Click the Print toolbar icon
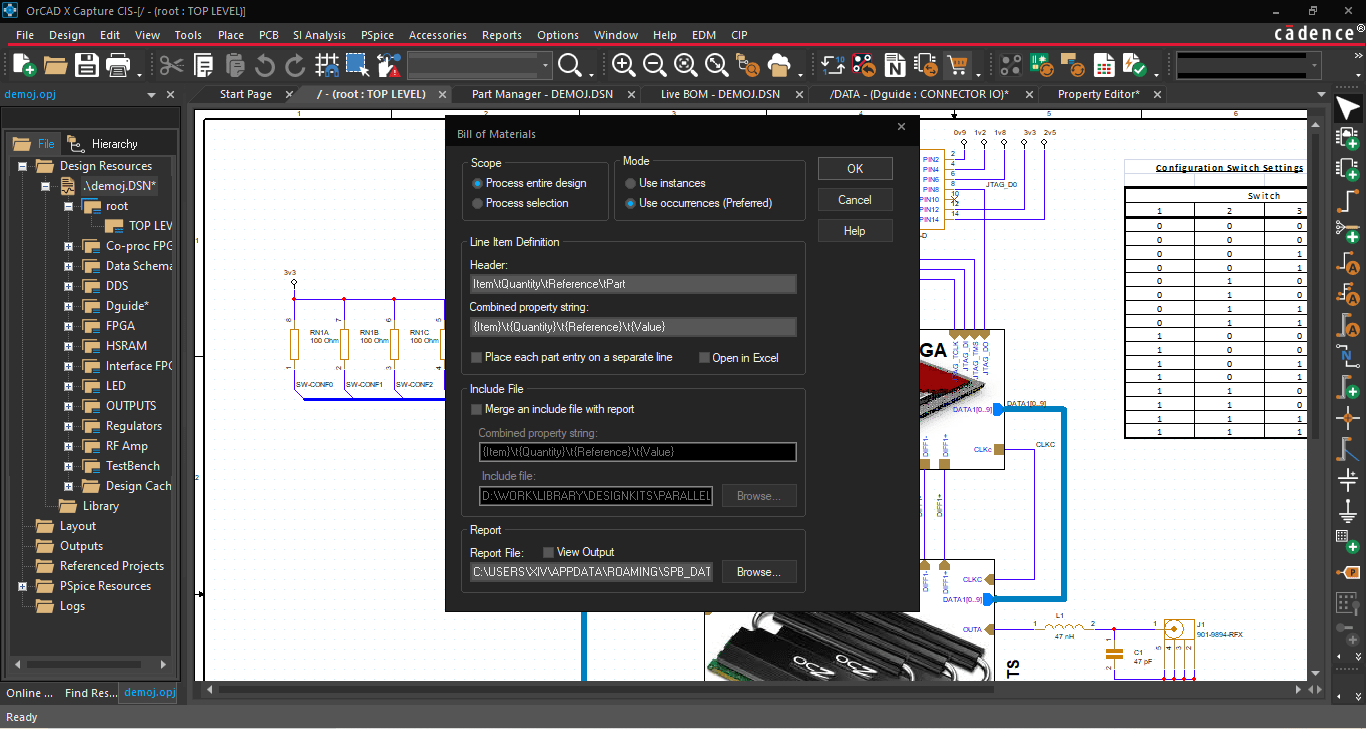The height and width of the screenshot is (729, 1366). click(118, 66)
